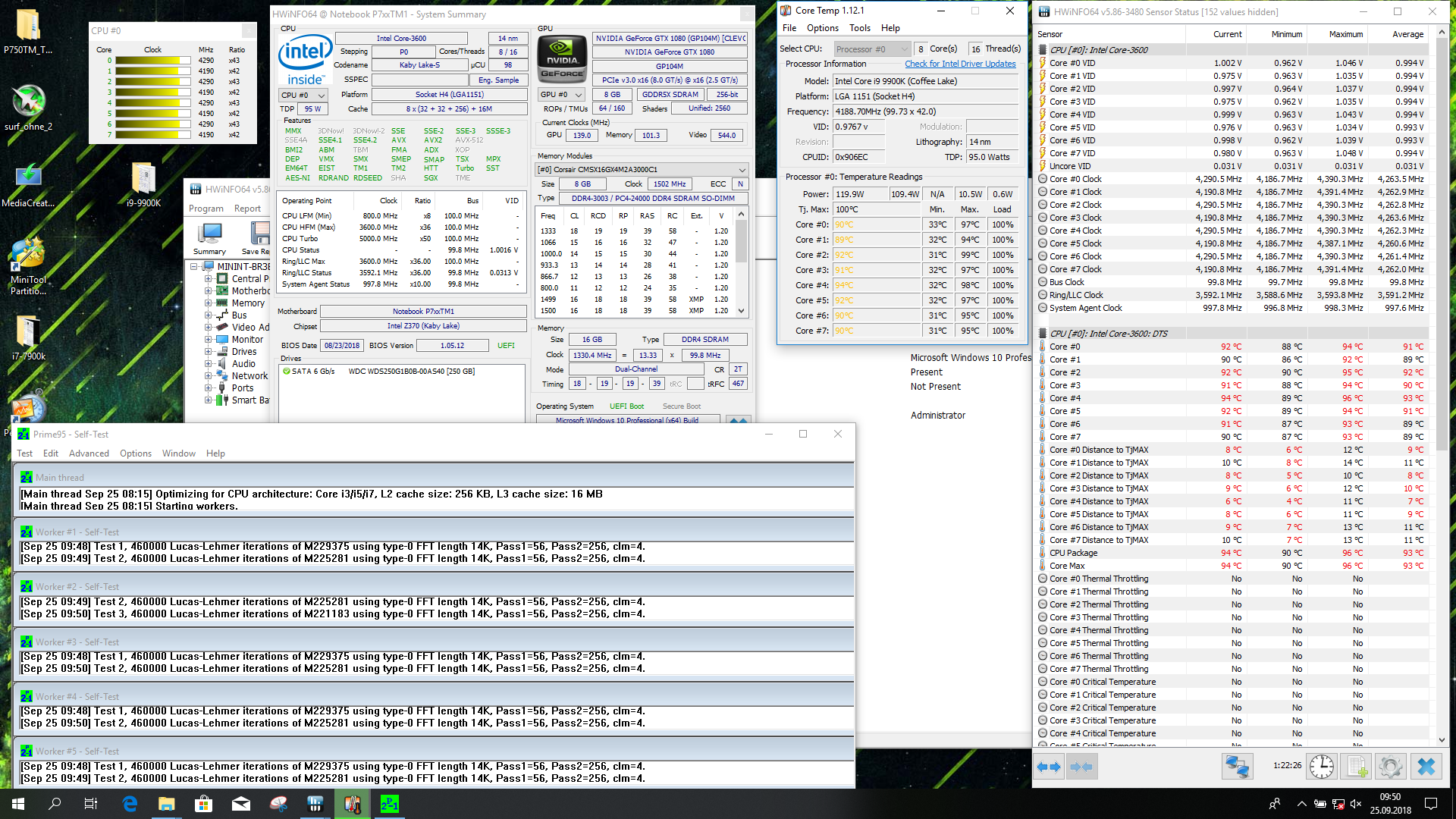The height and width of the screenshot is (819, 1456).
Task: Click the Check for Intel Driver Updates link
Action: pyautogui.click(x=960, y=64)
